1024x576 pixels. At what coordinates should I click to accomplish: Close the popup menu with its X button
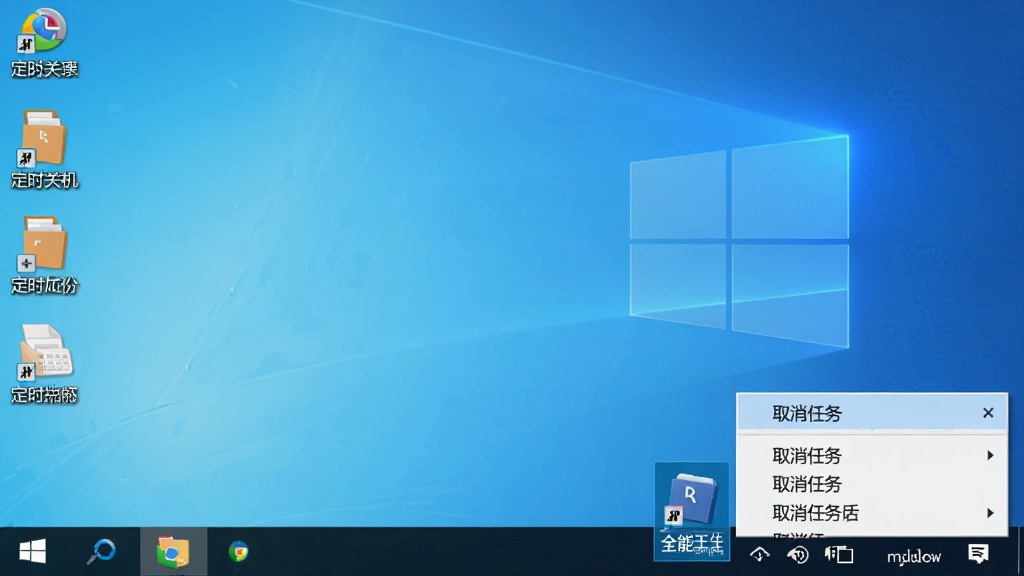coord(988,413)
